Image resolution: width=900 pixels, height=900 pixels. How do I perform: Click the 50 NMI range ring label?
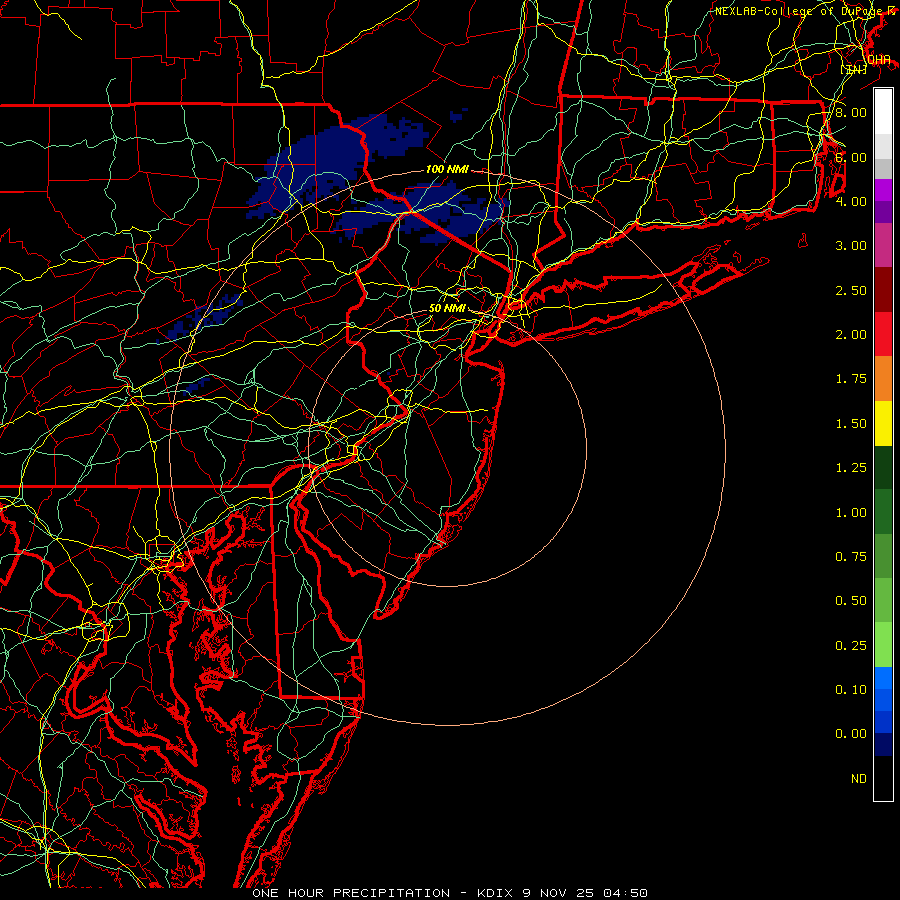(x=447, y=308)
